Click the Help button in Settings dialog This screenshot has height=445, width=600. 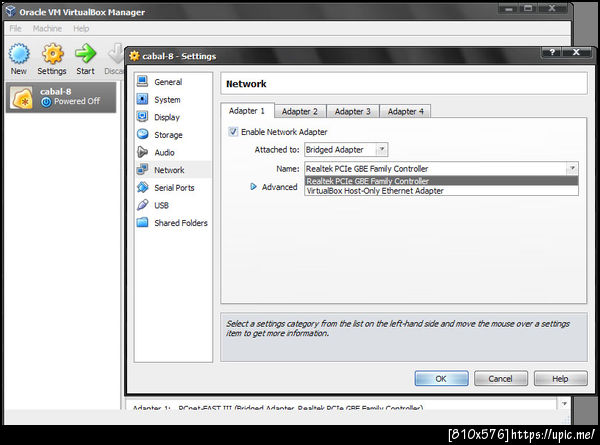560,378
